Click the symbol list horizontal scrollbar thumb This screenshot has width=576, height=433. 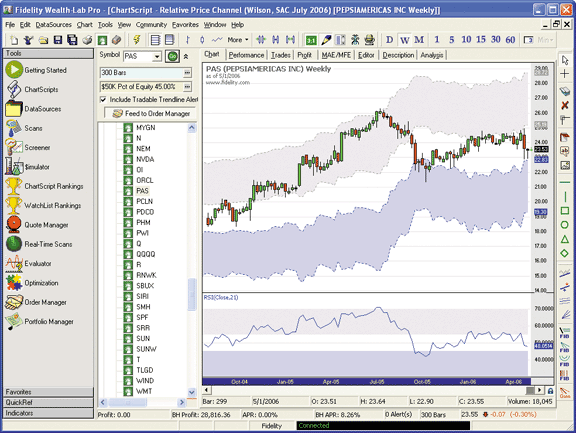pos(128,403)
